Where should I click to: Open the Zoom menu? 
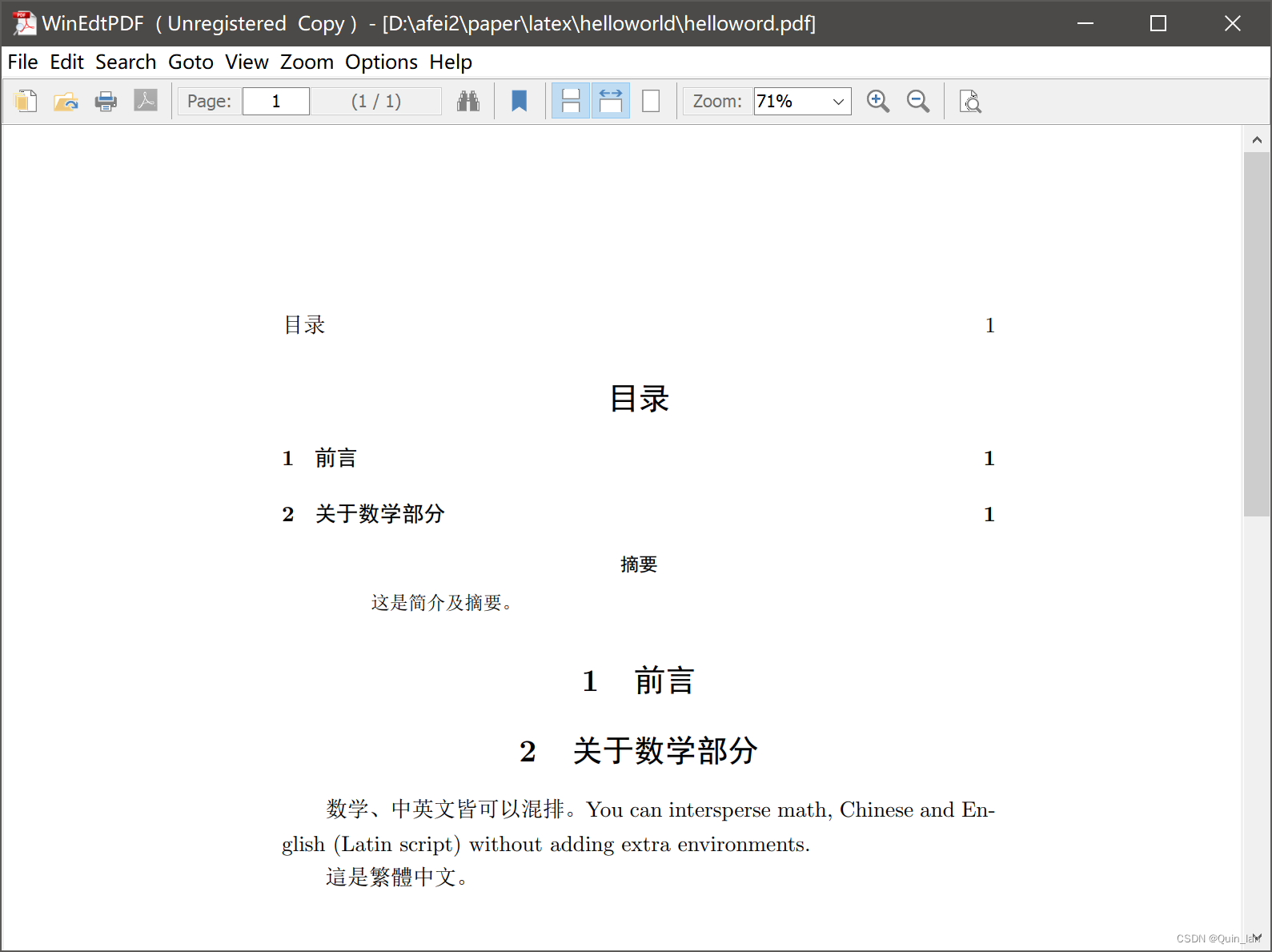(307, 62)
